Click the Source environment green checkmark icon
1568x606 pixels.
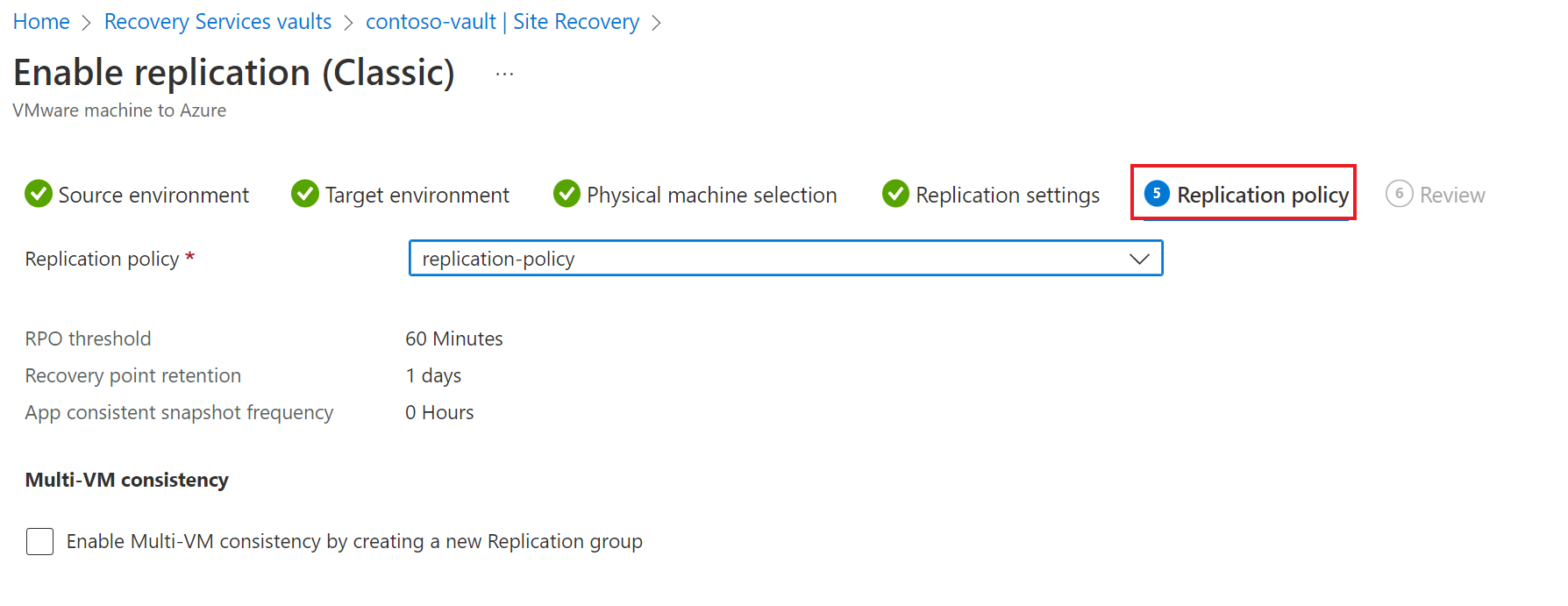point(39,194)
